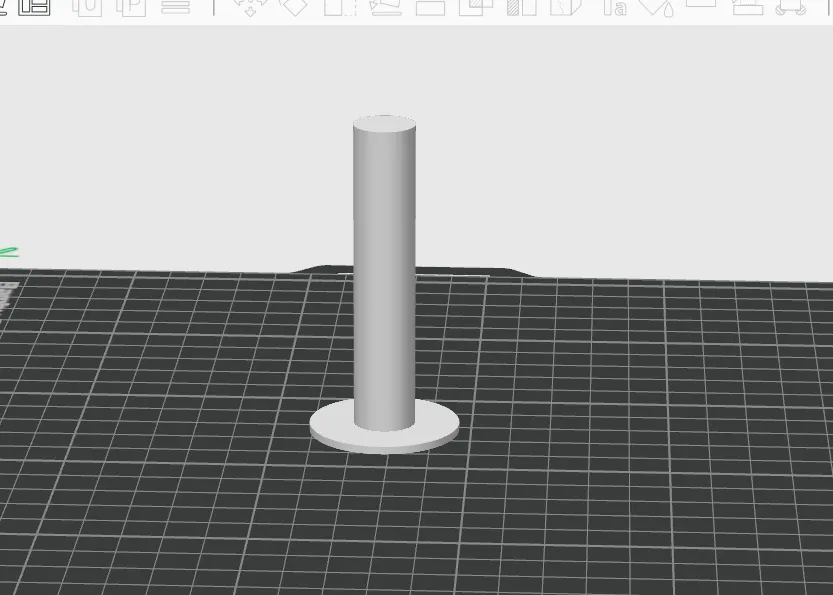
Task: Open the Variable Layer Height tool
Action: (175, 6)
